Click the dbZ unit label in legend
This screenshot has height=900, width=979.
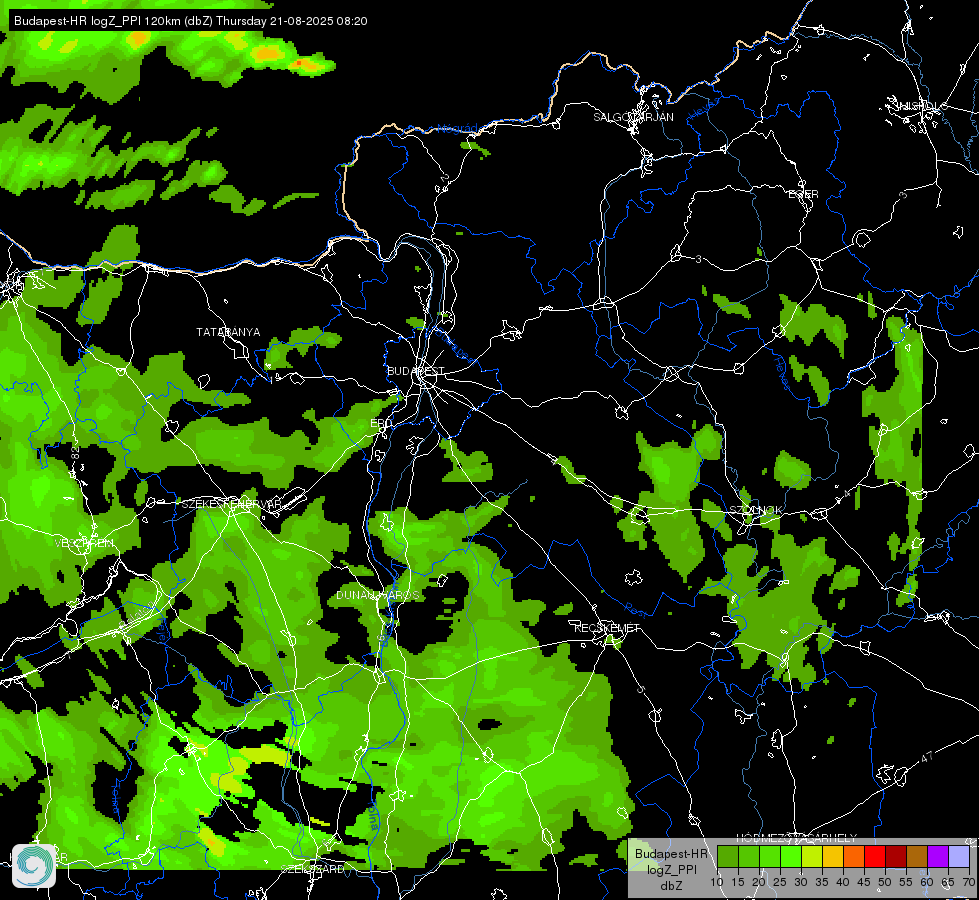point(671,886)
